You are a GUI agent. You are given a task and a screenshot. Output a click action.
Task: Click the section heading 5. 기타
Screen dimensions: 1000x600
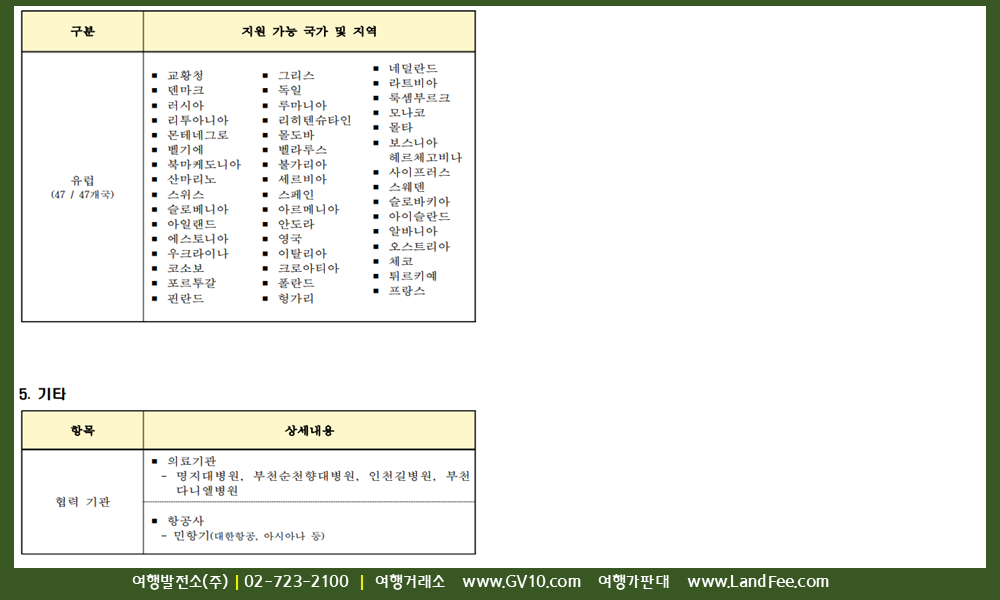pyautogui.click(x=42, y=394)
